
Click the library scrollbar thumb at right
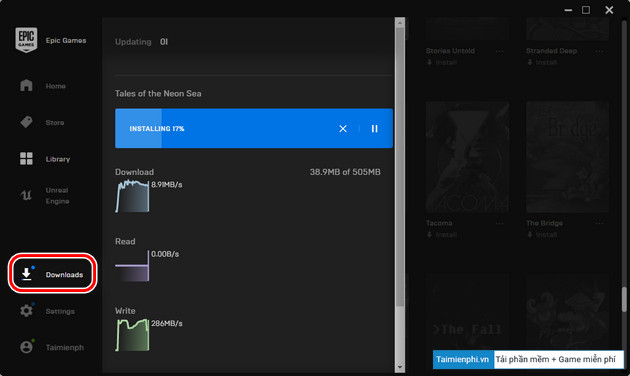point(624,299)
